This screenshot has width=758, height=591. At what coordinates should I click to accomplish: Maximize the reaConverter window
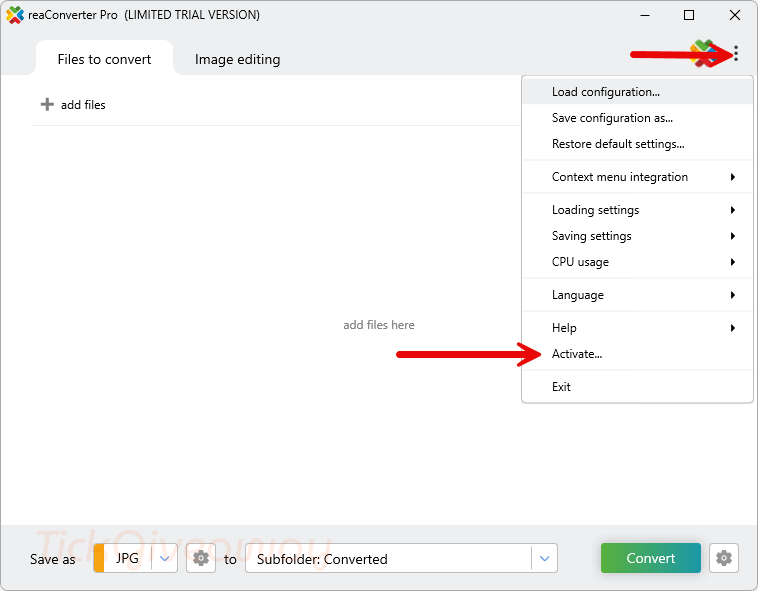[689, 15]
